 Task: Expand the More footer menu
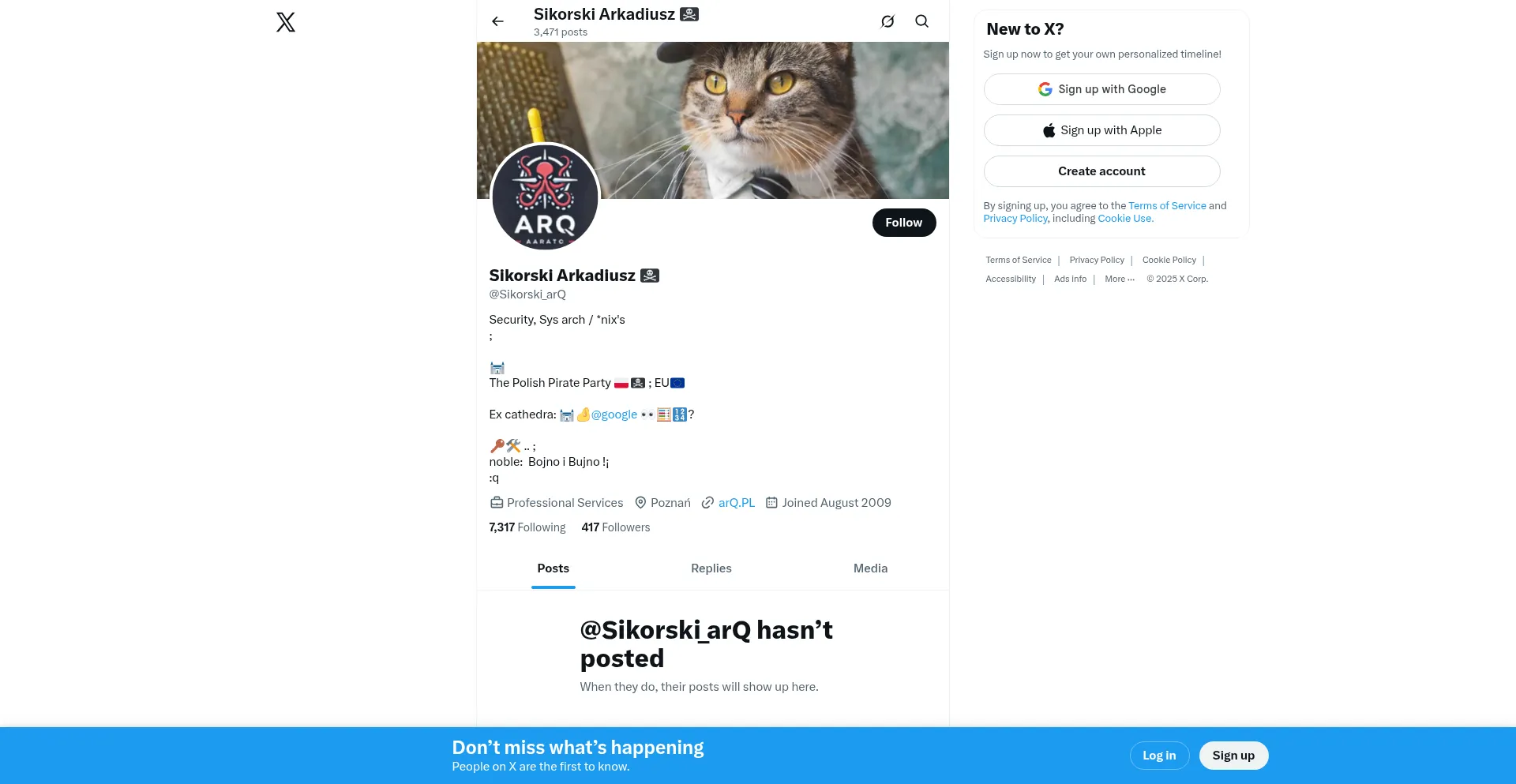pos(1119,279)
